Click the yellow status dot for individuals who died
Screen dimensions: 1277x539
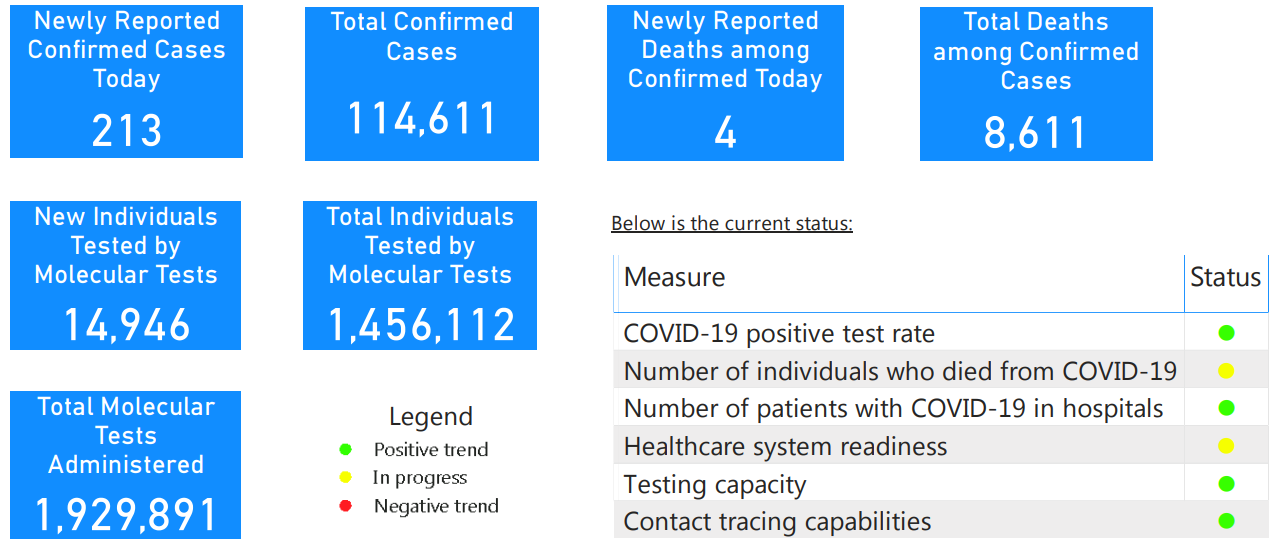click(x=1226, y=371)
